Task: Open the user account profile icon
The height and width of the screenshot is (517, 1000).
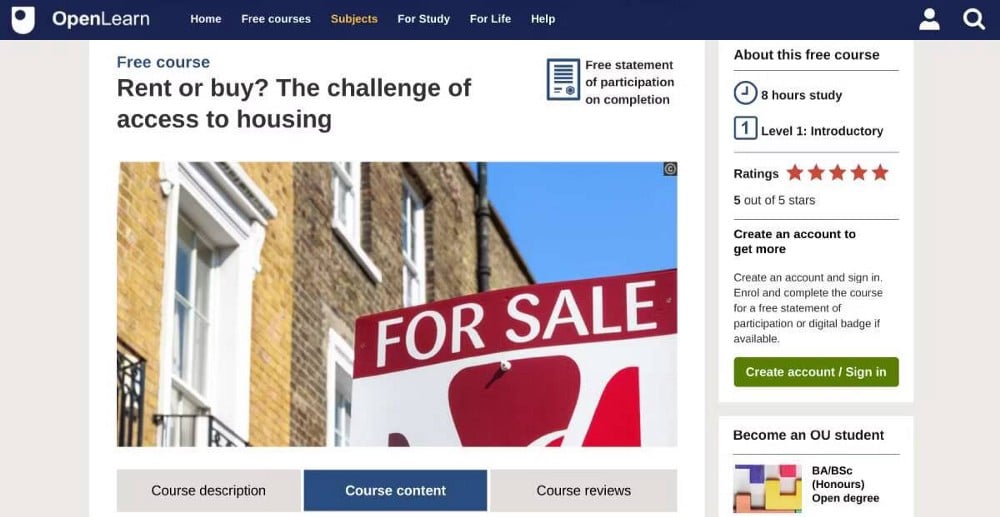Action: pyautogui.click(x=929, y=19)
